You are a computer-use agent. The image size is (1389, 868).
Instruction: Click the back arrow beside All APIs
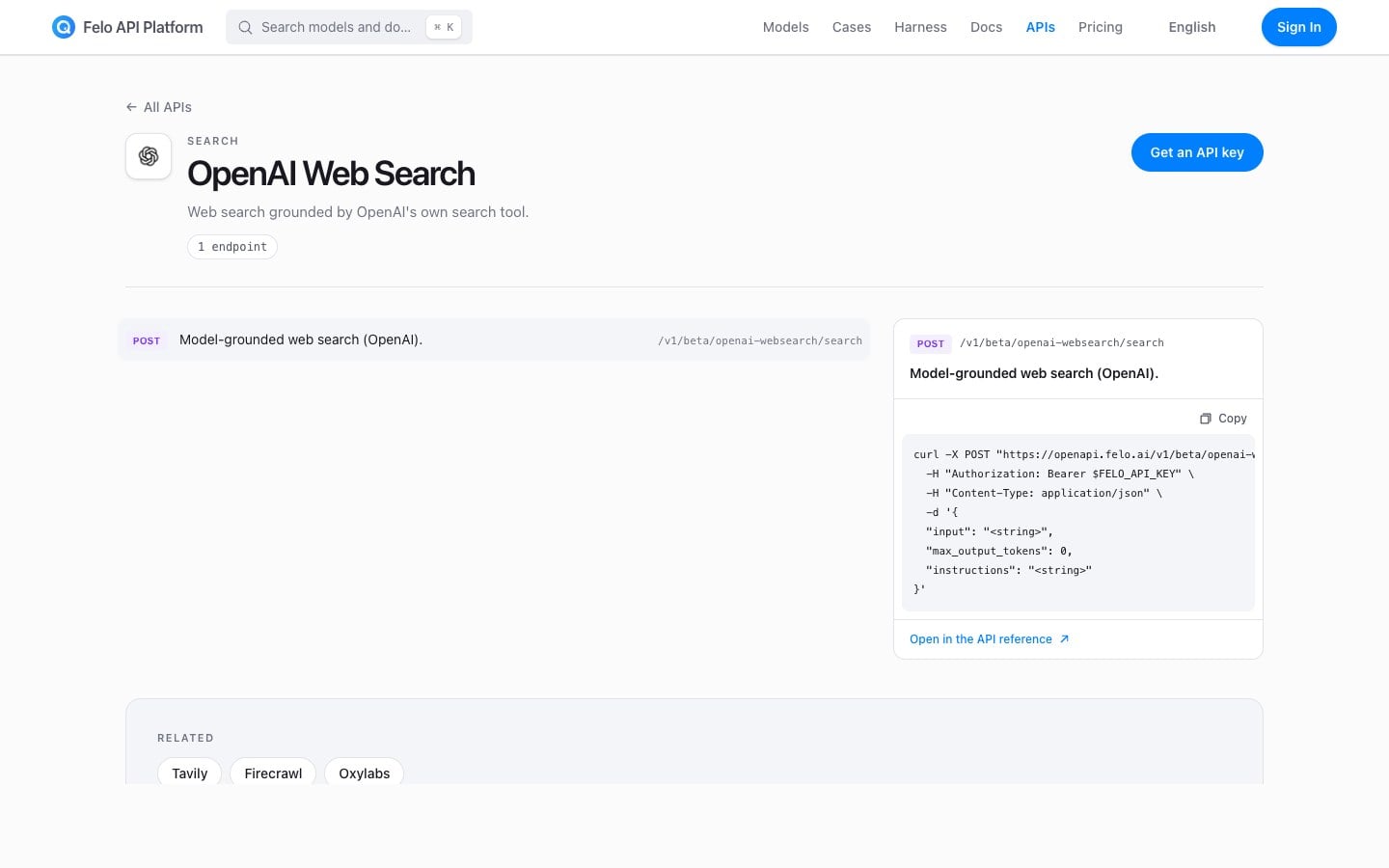click(x=131, y=107)
